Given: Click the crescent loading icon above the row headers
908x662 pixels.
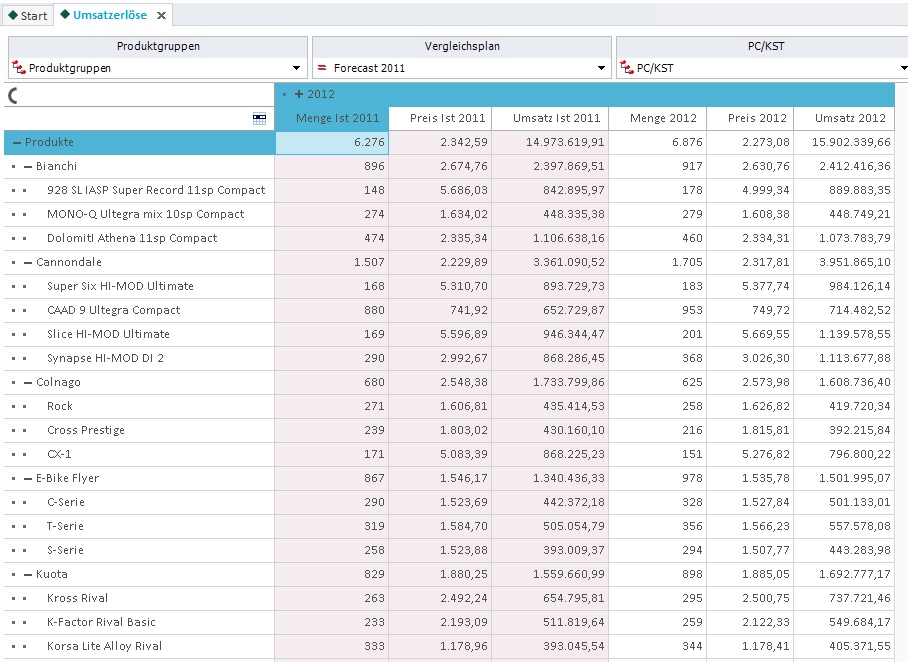Looking at the screenshot, I should click(x=13, y=96).
